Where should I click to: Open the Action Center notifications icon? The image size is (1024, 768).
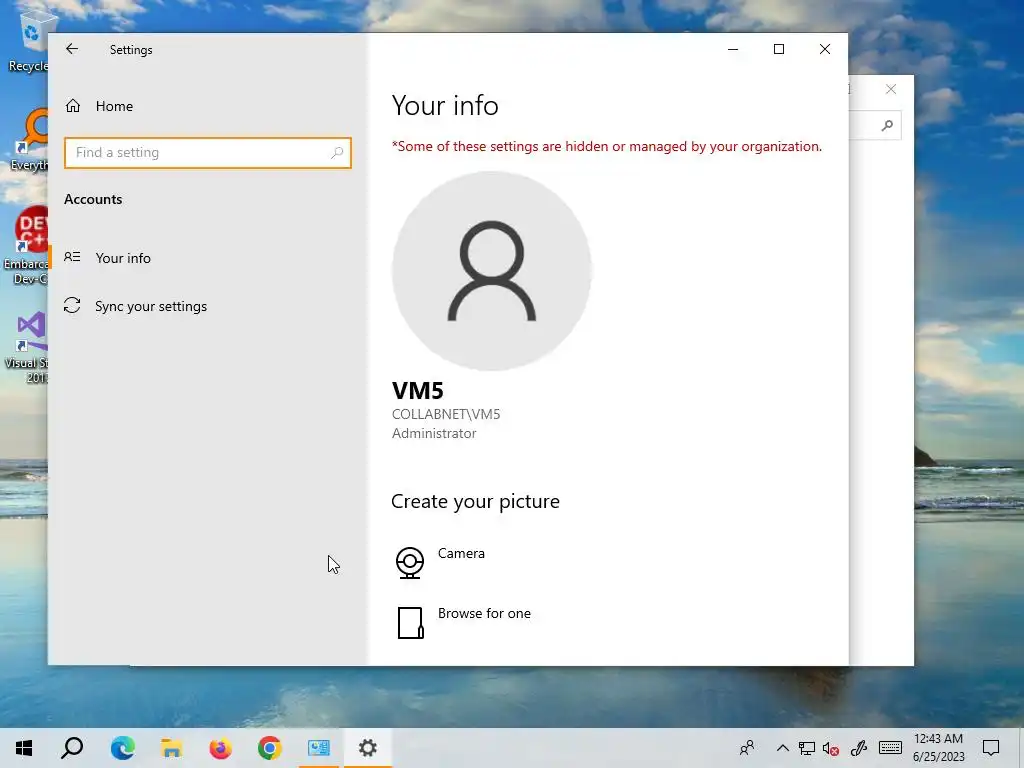click(x=991, y=748)
